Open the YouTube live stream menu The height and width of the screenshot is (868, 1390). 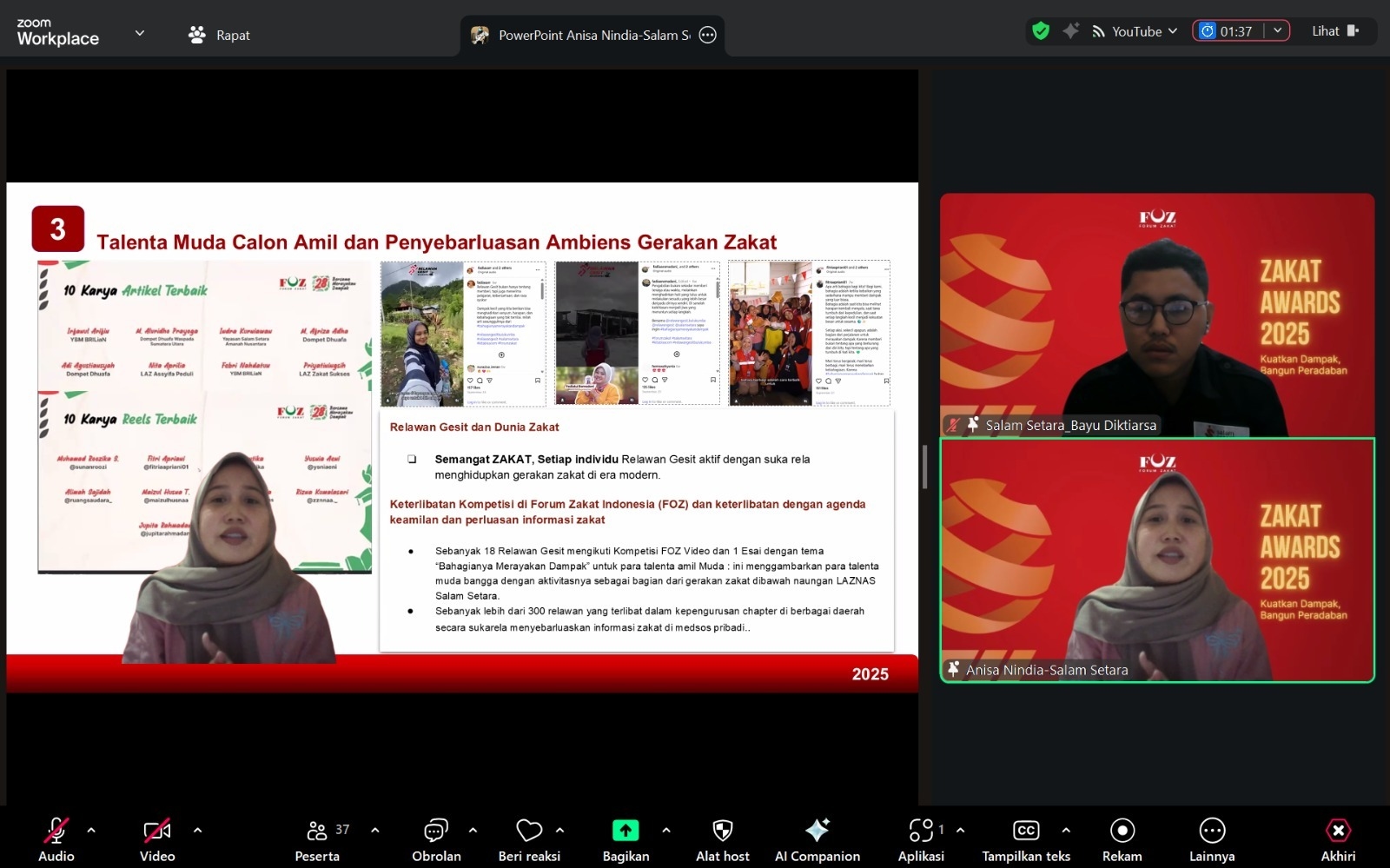pyautogui.click(x=1135, y=31)
